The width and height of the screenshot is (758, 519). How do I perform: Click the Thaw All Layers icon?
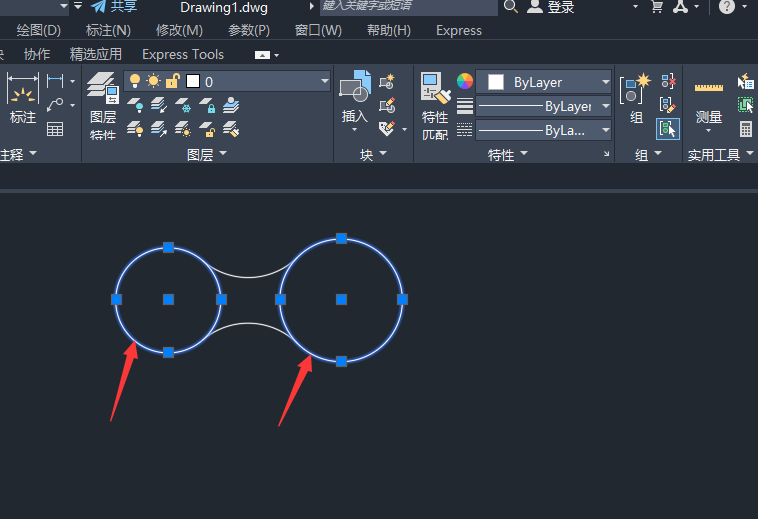coord(183,129)
